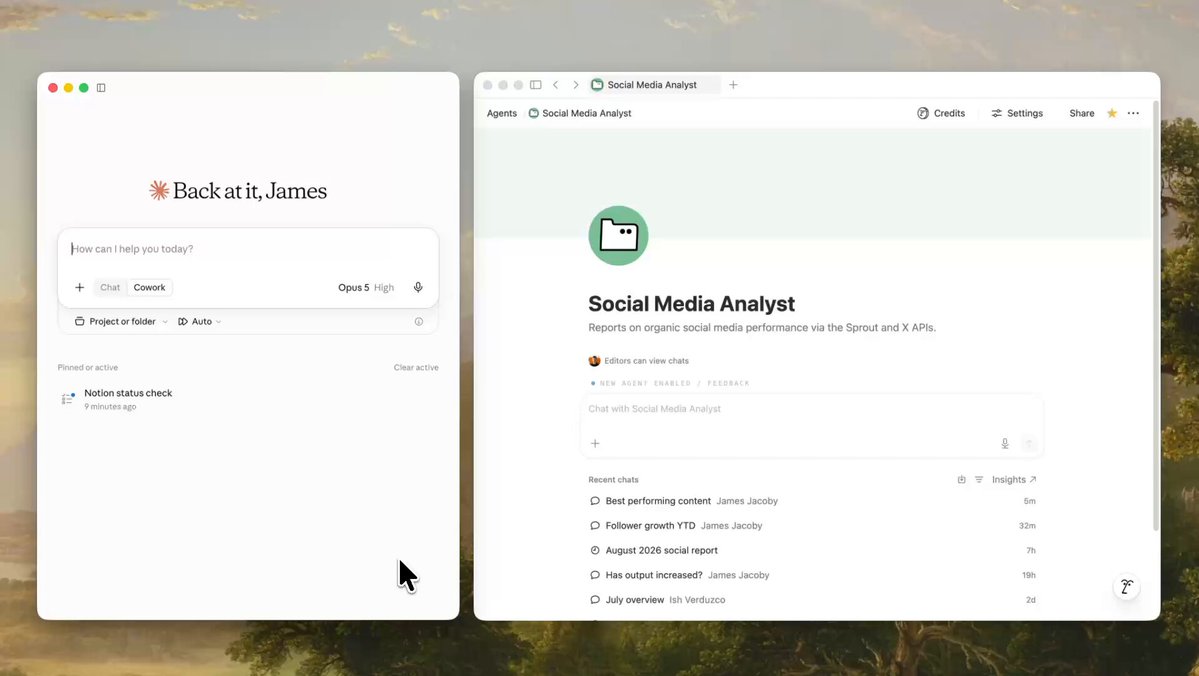
Task: Click the Chat with Social Media Analyst field
Action: (x=812, y=409)
